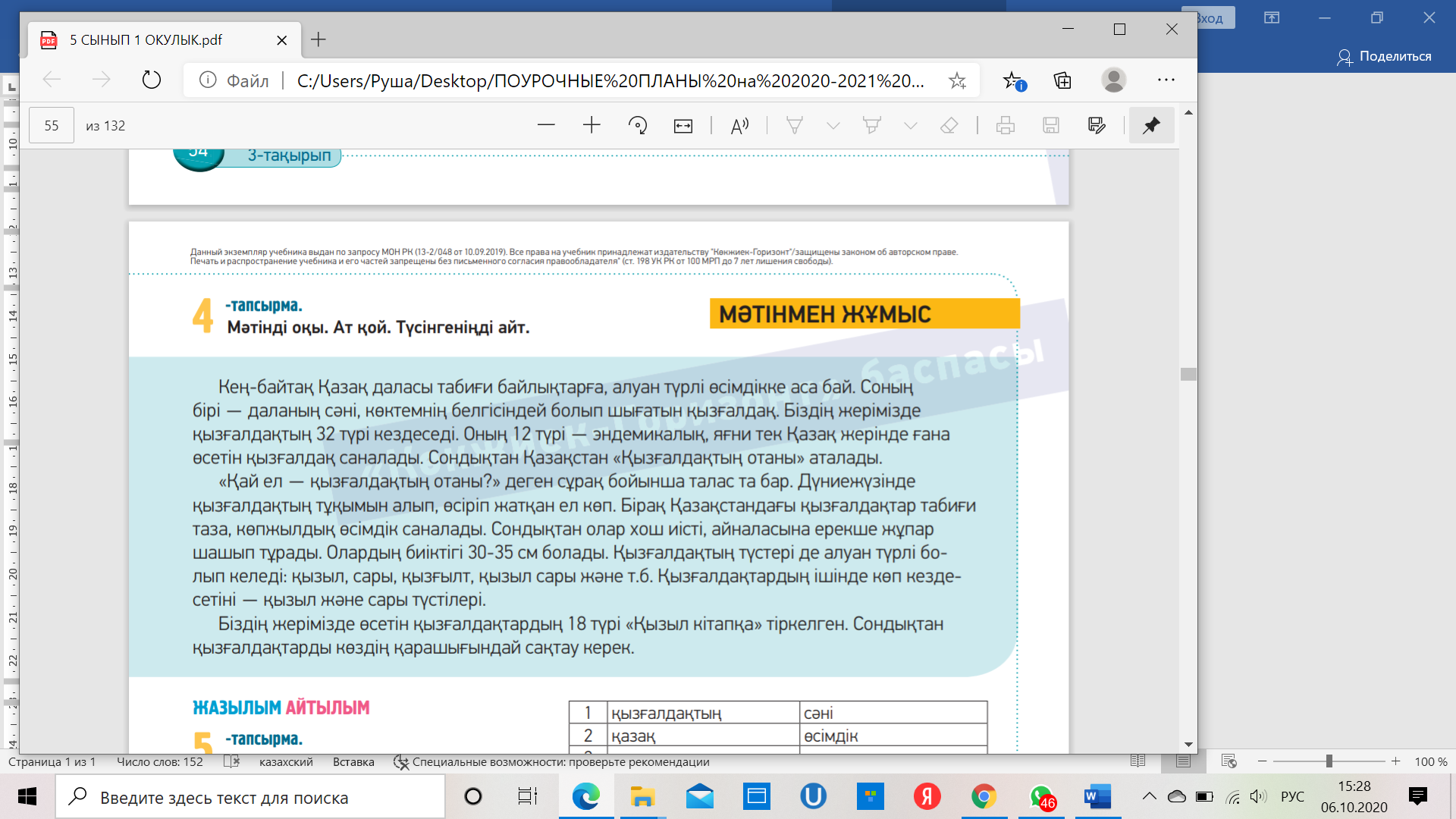Switch input language РУС
This screenshot has height=819, width=1456.
1292,797
